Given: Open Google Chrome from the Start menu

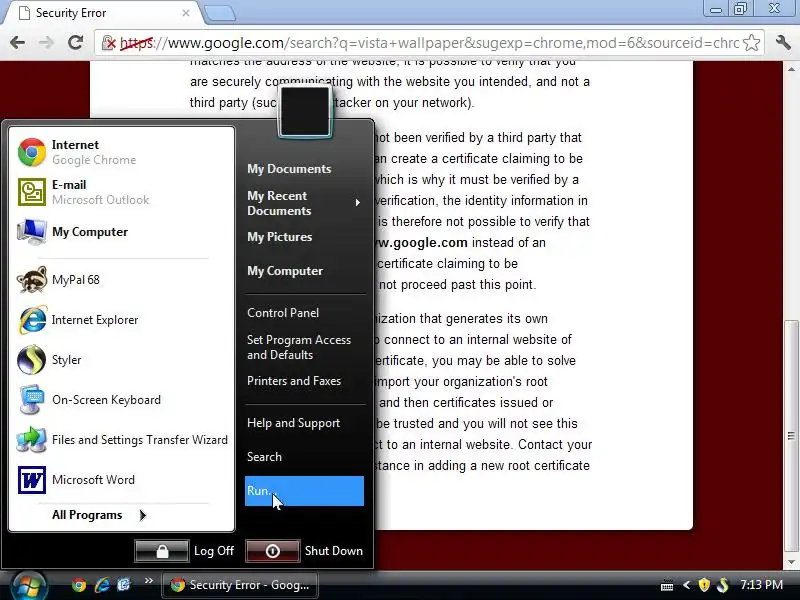Looking at the screenshot, I should tap(121, 152).
